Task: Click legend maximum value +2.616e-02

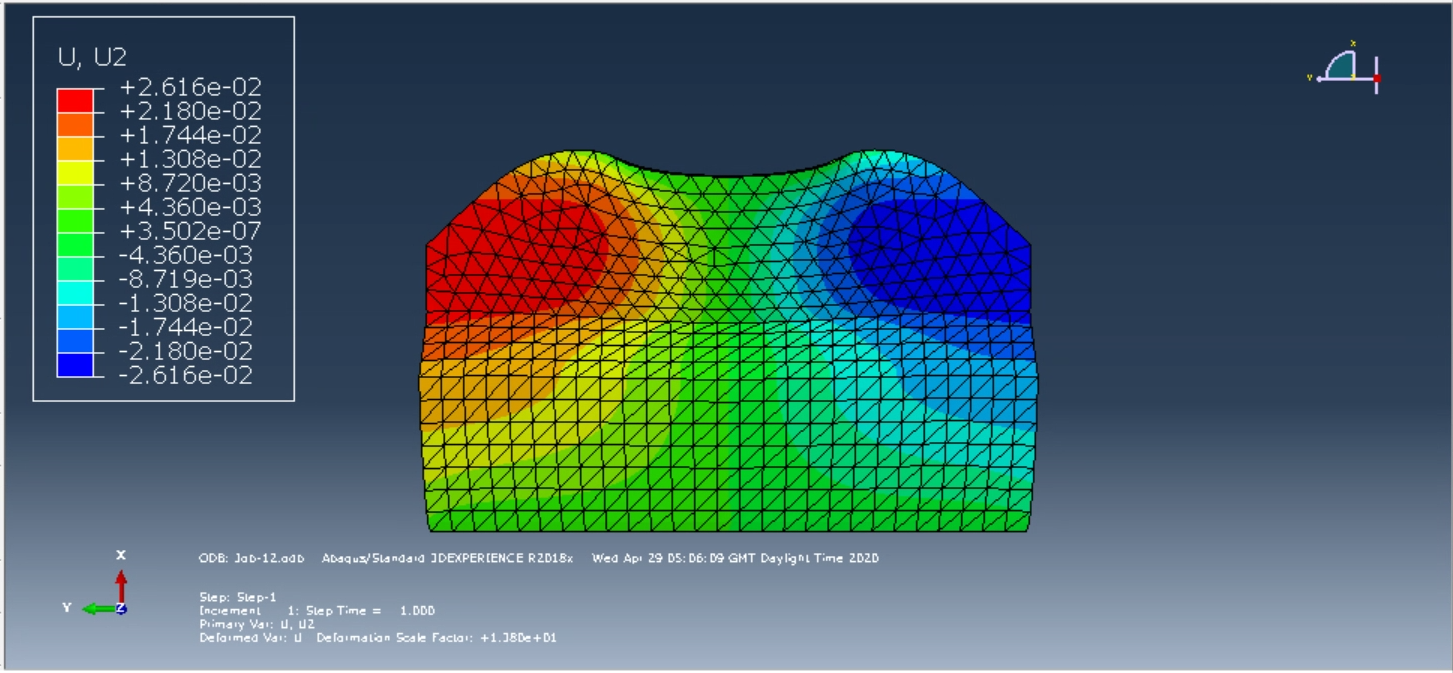Action: 190,87
